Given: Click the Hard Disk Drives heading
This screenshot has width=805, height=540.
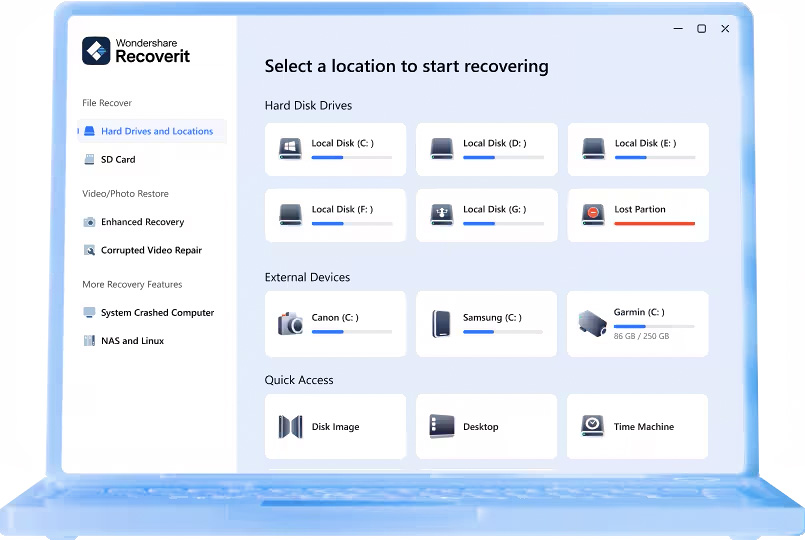Looking at the screenshot, I should point(309,105).
